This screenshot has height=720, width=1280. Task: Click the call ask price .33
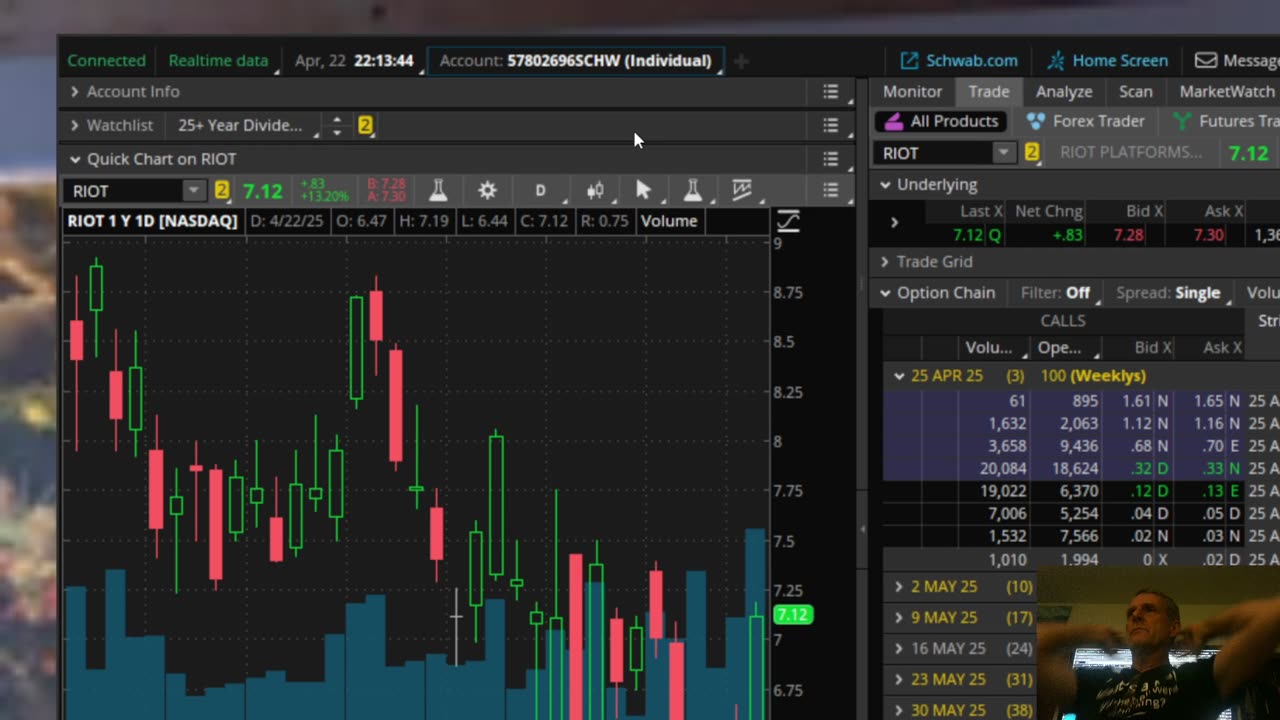pyautogui.click(x=1214, y=468)
